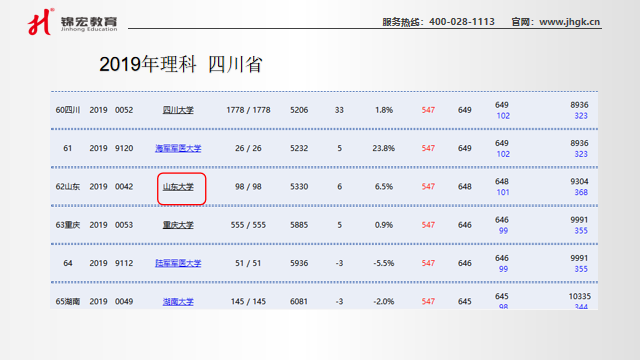
Task: Click the 锦宏教育 brand name text
Action: (x=89, y=21)
